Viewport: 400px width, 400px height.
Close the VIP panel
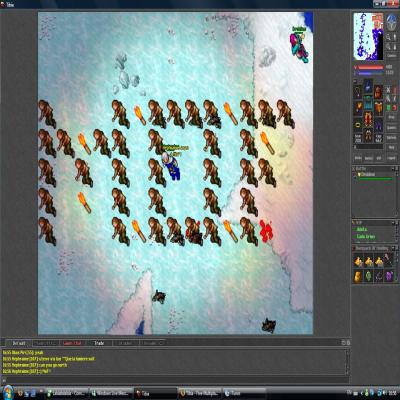pos(396,222)
